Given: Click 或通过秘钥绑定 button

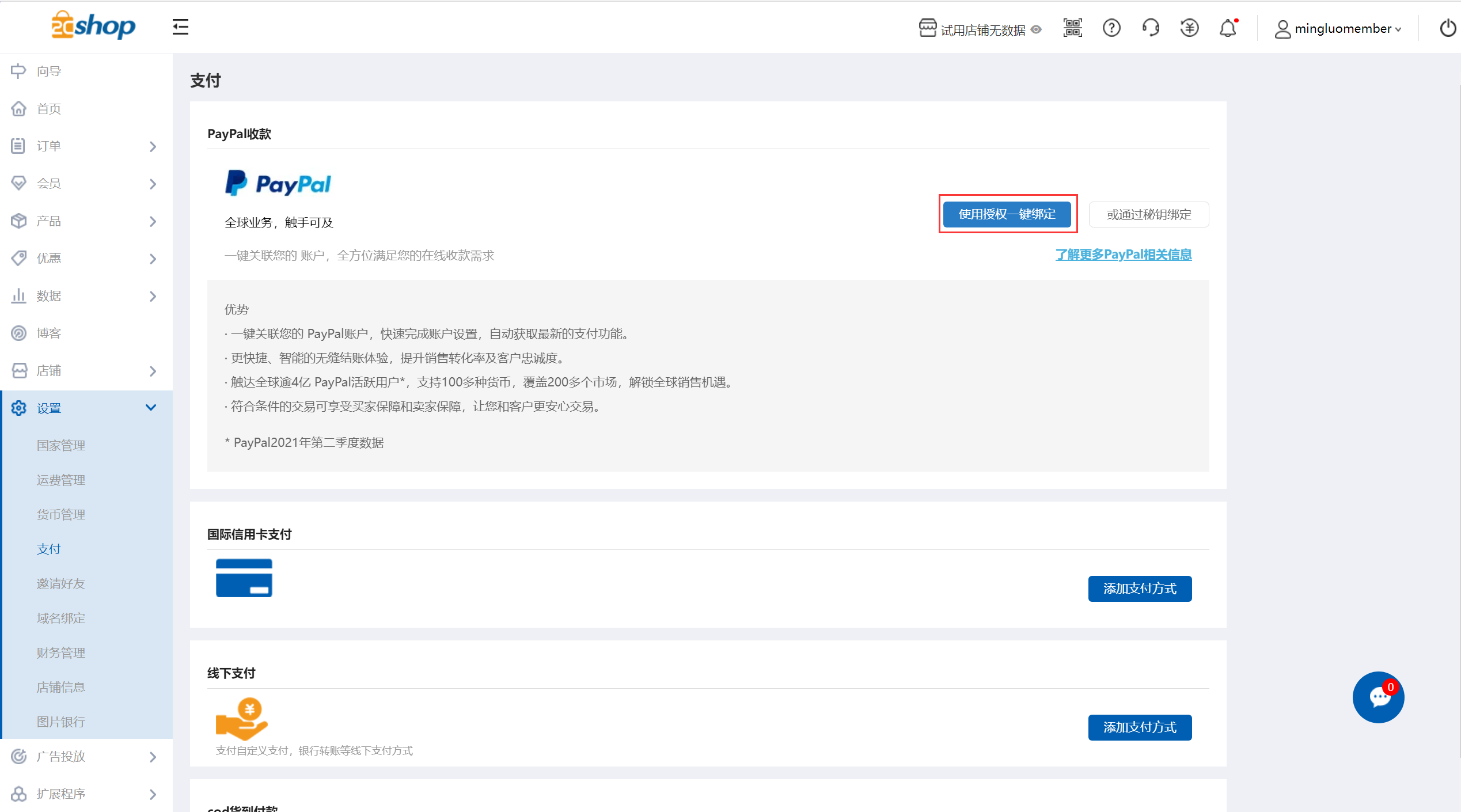Looking at the screenshot, I should click(x=1148, y=214).
